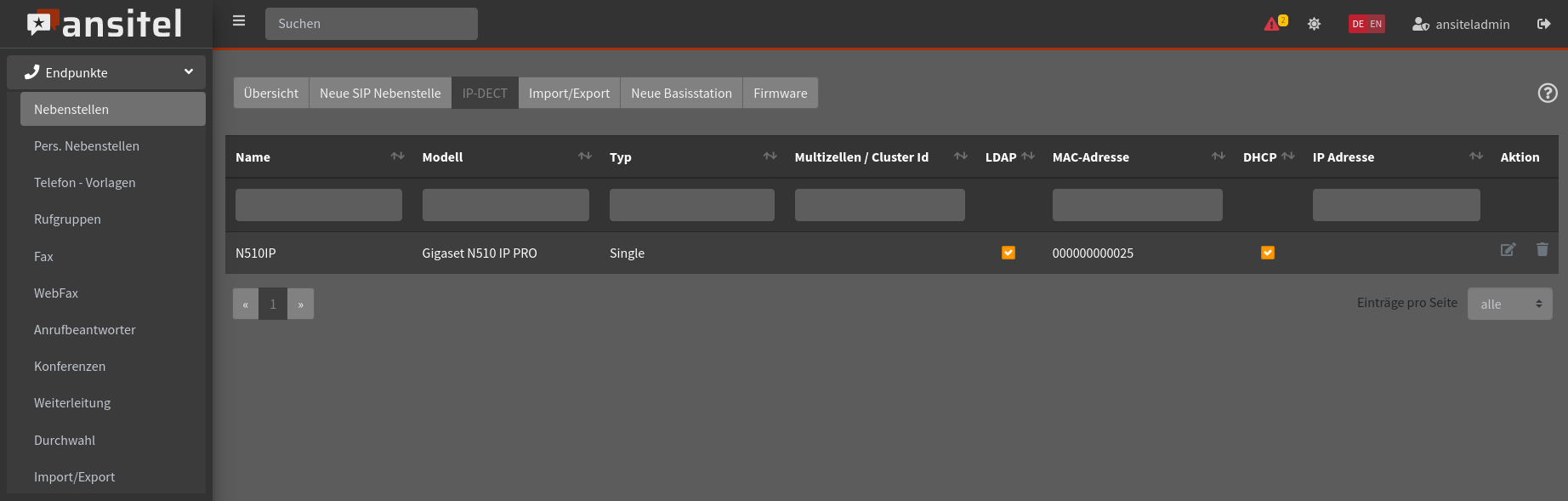
Task: Go to next page in pagination
Action: [x=300, y=304]
